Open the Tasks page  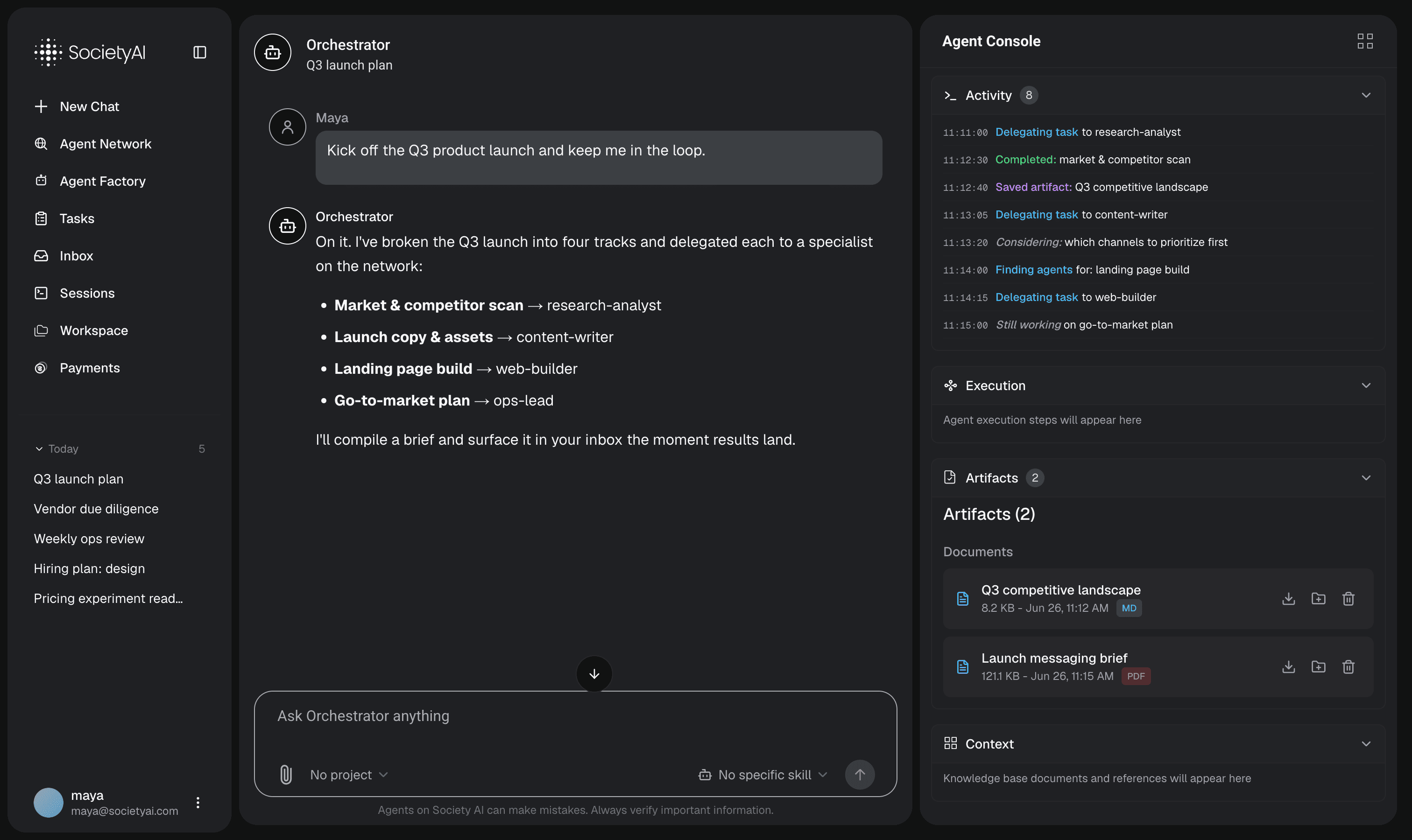64,218
